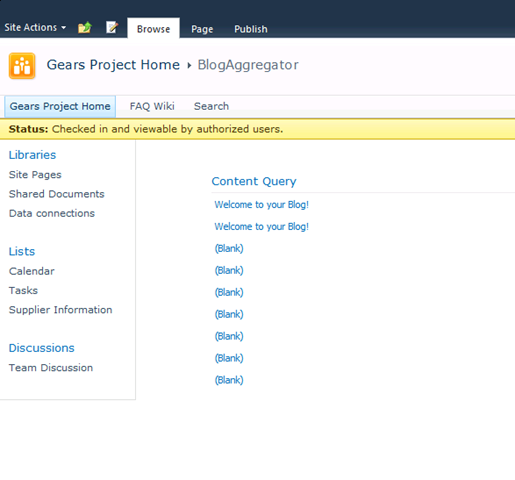Click the orange site logo icon
515x480 pixels.
22,66
